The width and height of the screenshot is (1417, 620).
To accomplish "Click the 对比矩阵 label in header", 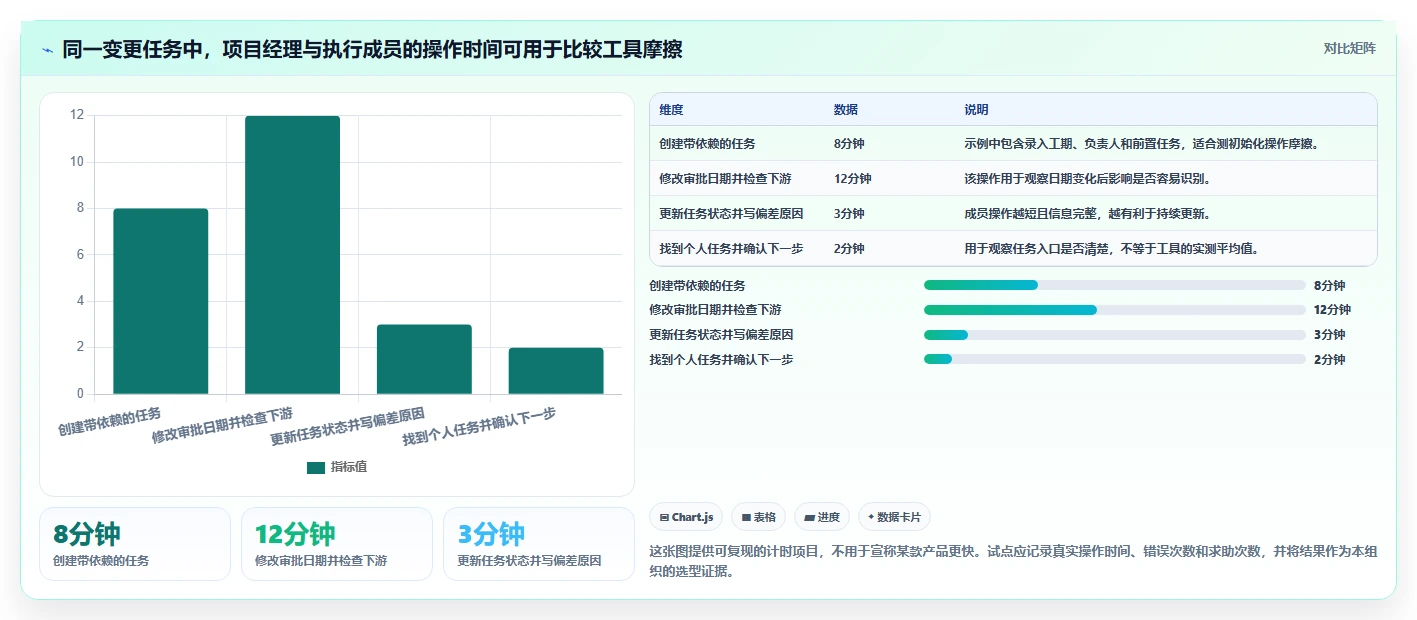I will [1349, 48].
